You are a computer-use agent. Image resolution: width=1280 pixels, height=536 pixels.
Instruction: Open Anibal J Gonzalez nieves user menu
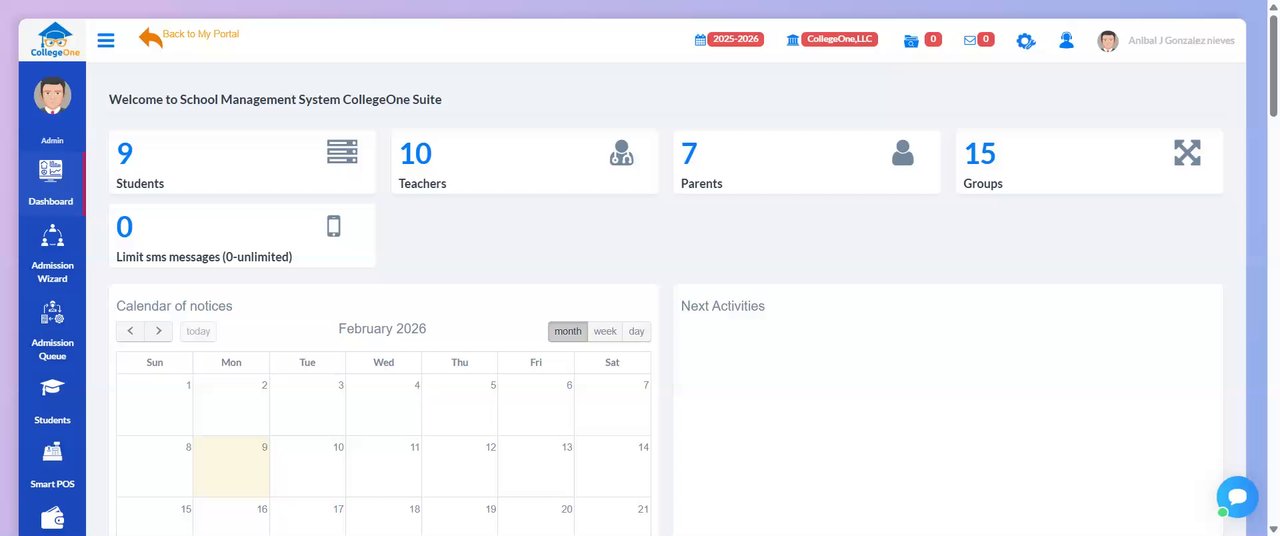pos(1180,41)
